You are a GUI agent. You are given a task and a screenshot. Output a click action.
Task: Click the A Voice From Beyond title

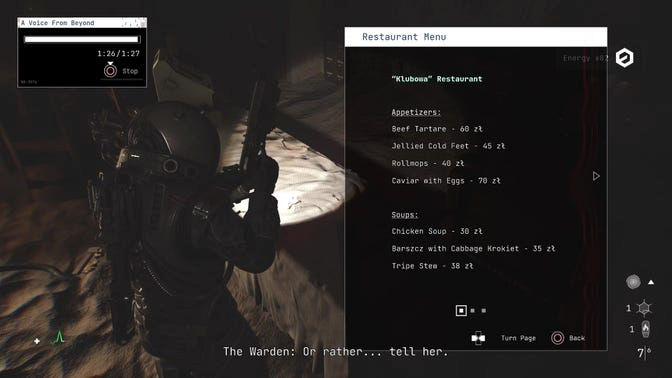(57, 23)
